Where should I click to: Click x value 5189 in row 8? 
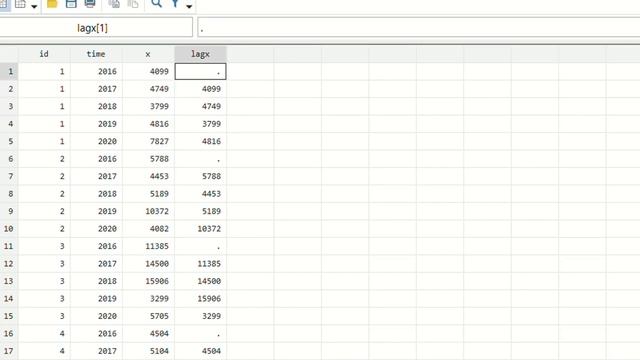(149, 194)
